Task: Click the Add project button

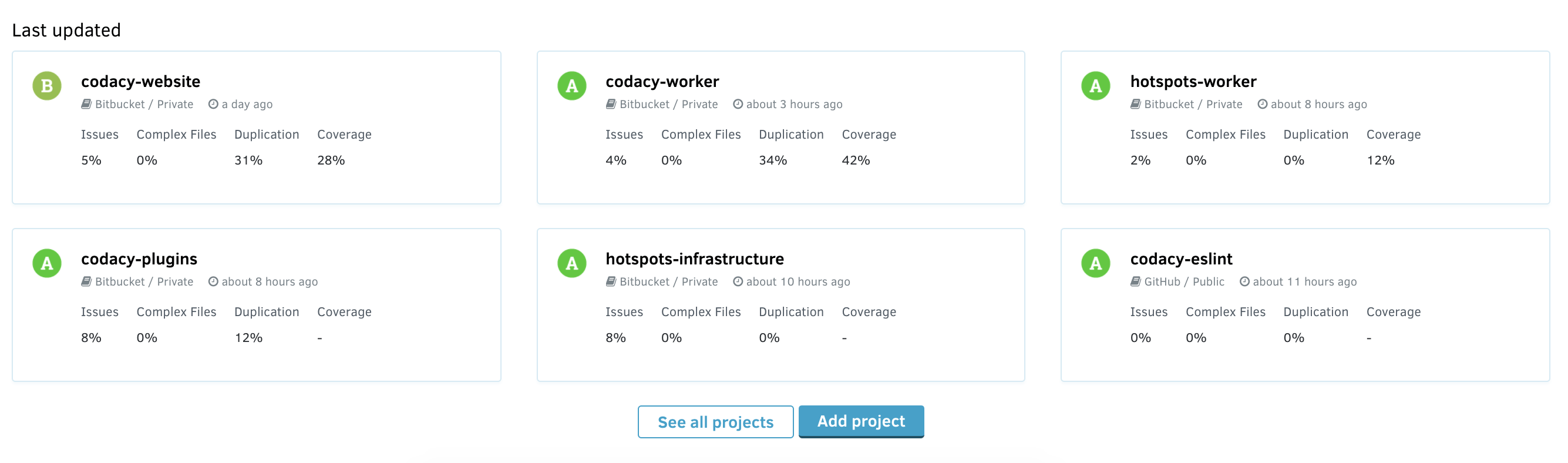Action: click(861, 421)
